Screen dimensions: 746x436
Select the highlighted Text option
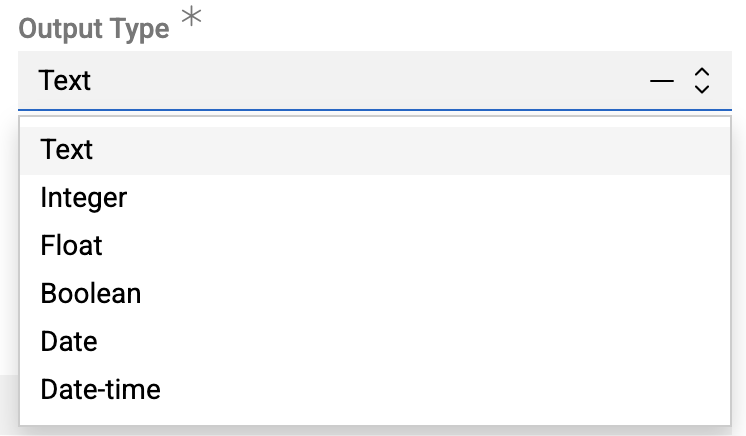(x=67, y=150)
